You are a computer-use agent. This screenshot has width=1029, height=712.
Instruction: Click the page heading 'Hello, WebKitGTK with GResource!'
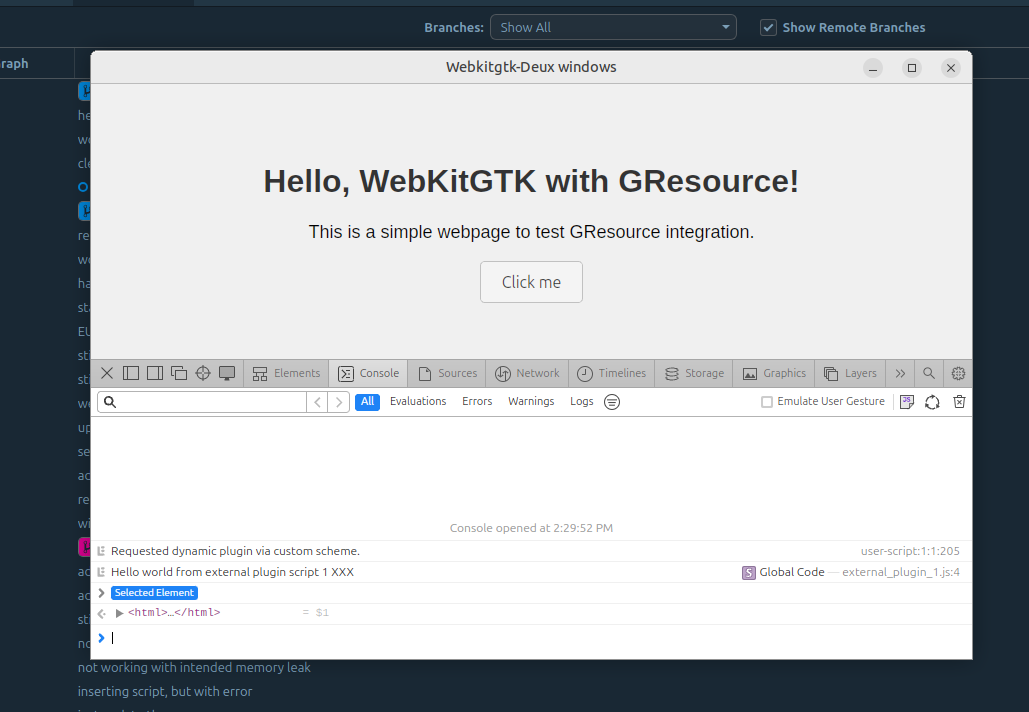[x=531, y=181]
